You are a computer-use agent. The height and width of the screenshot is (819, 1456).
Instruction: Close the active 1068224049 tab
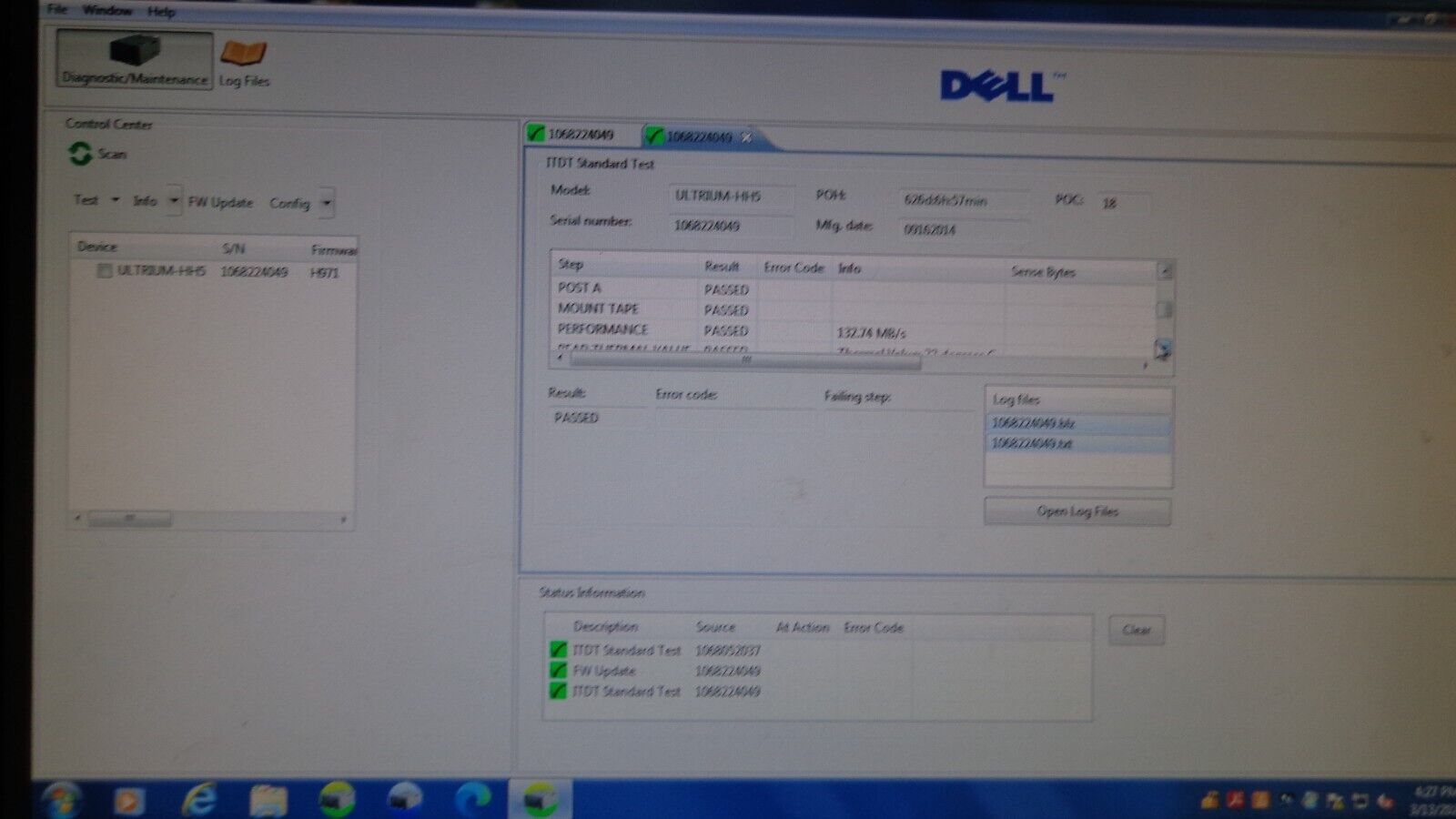pyautogui.click(x=746, y=137)
